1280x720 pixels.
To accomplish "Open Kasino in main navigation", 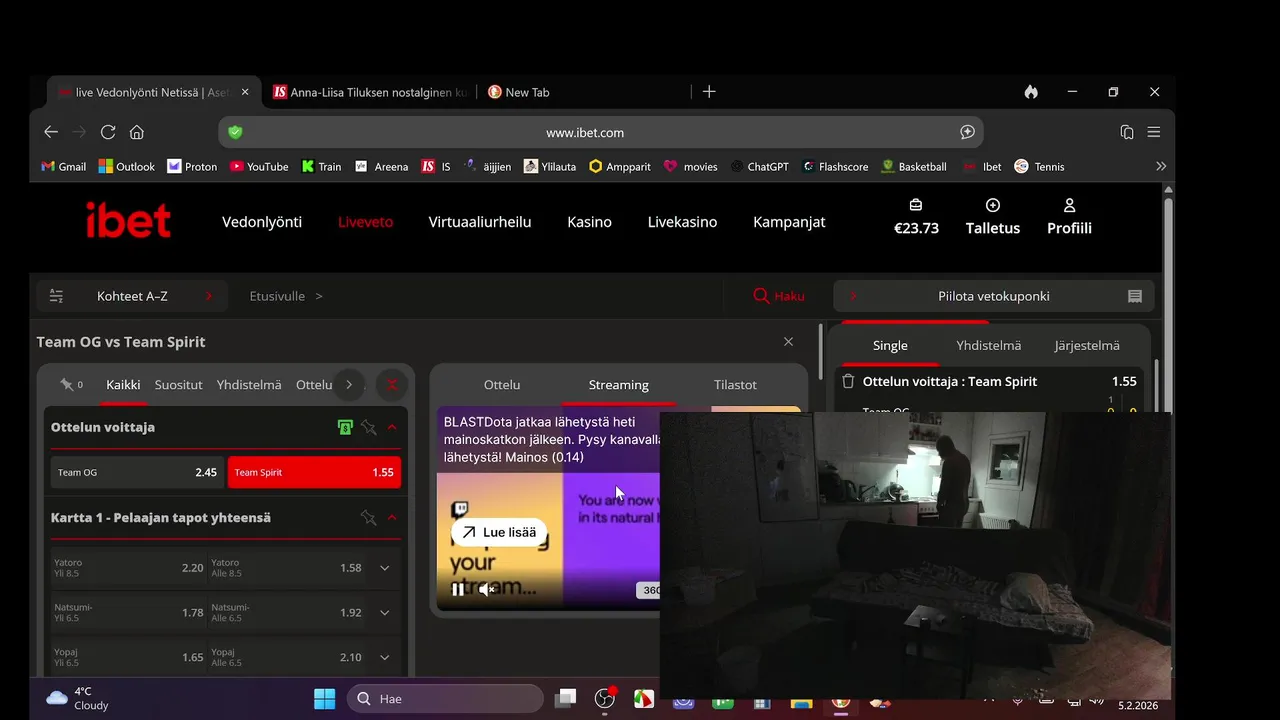I will tap(589, 222).
